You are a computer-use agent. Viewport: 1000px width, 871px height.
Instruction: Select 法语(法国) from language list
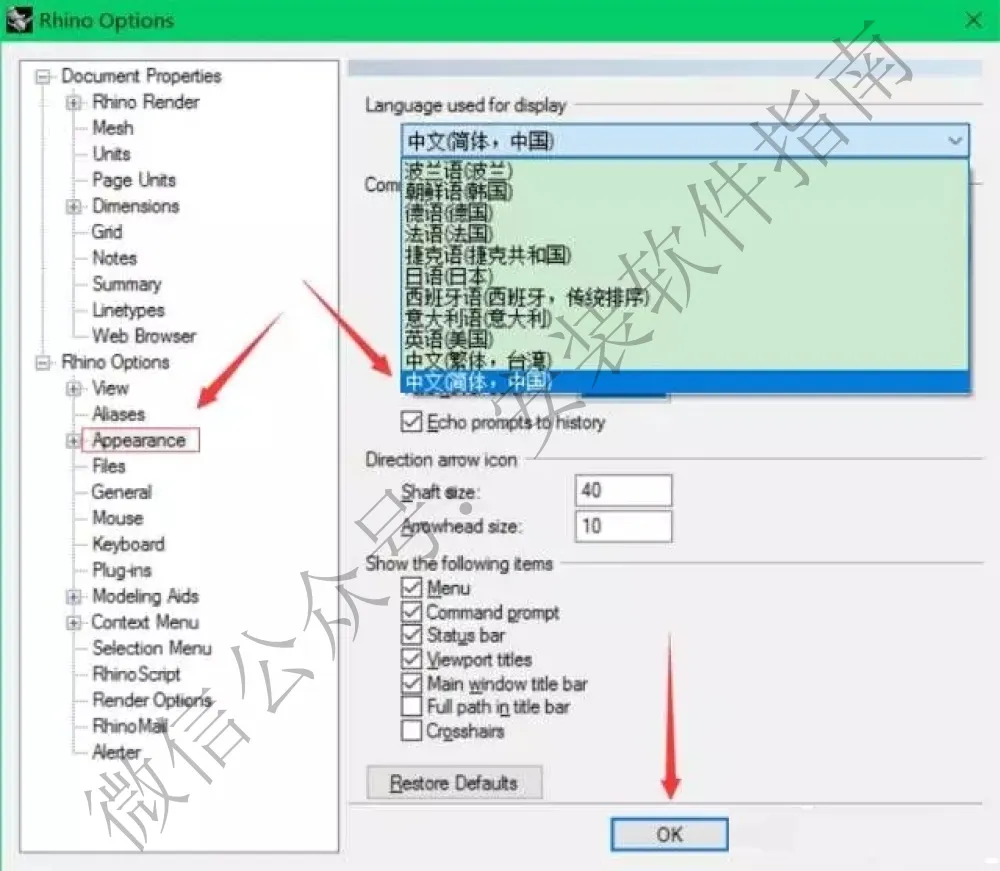point(685,234)
